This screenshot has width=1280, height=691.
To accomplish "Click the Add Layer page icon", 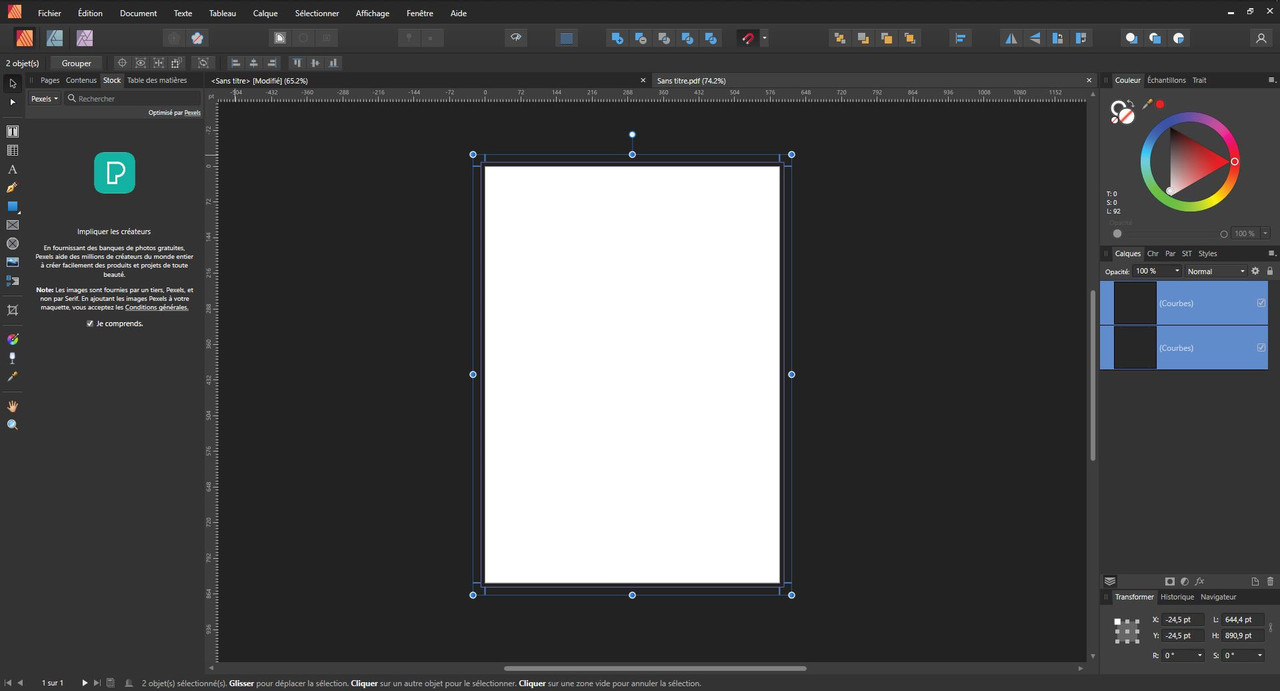I will 1255,581.
